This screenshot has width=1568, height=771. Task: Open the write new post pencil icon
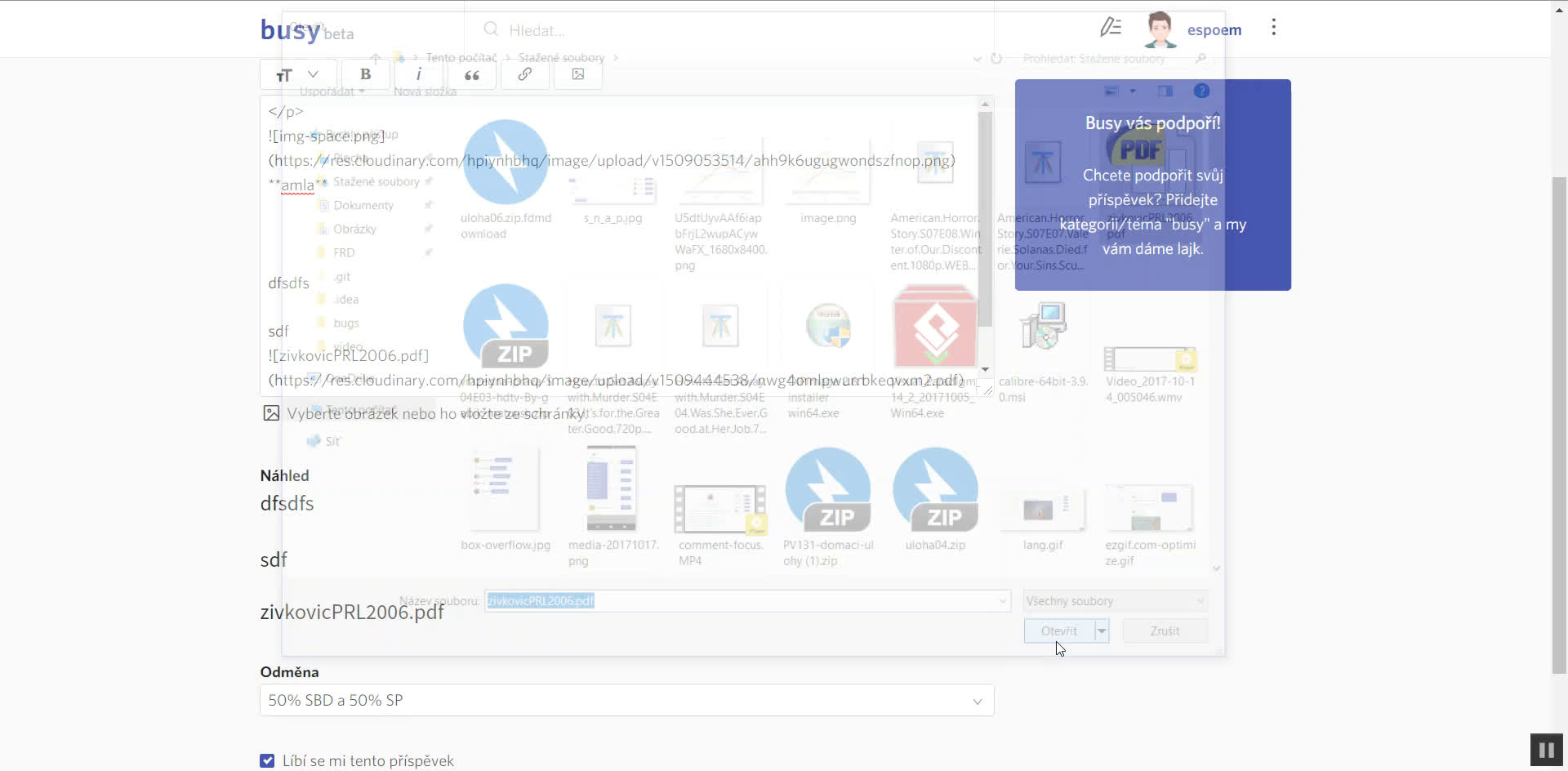pos(1111,29)
